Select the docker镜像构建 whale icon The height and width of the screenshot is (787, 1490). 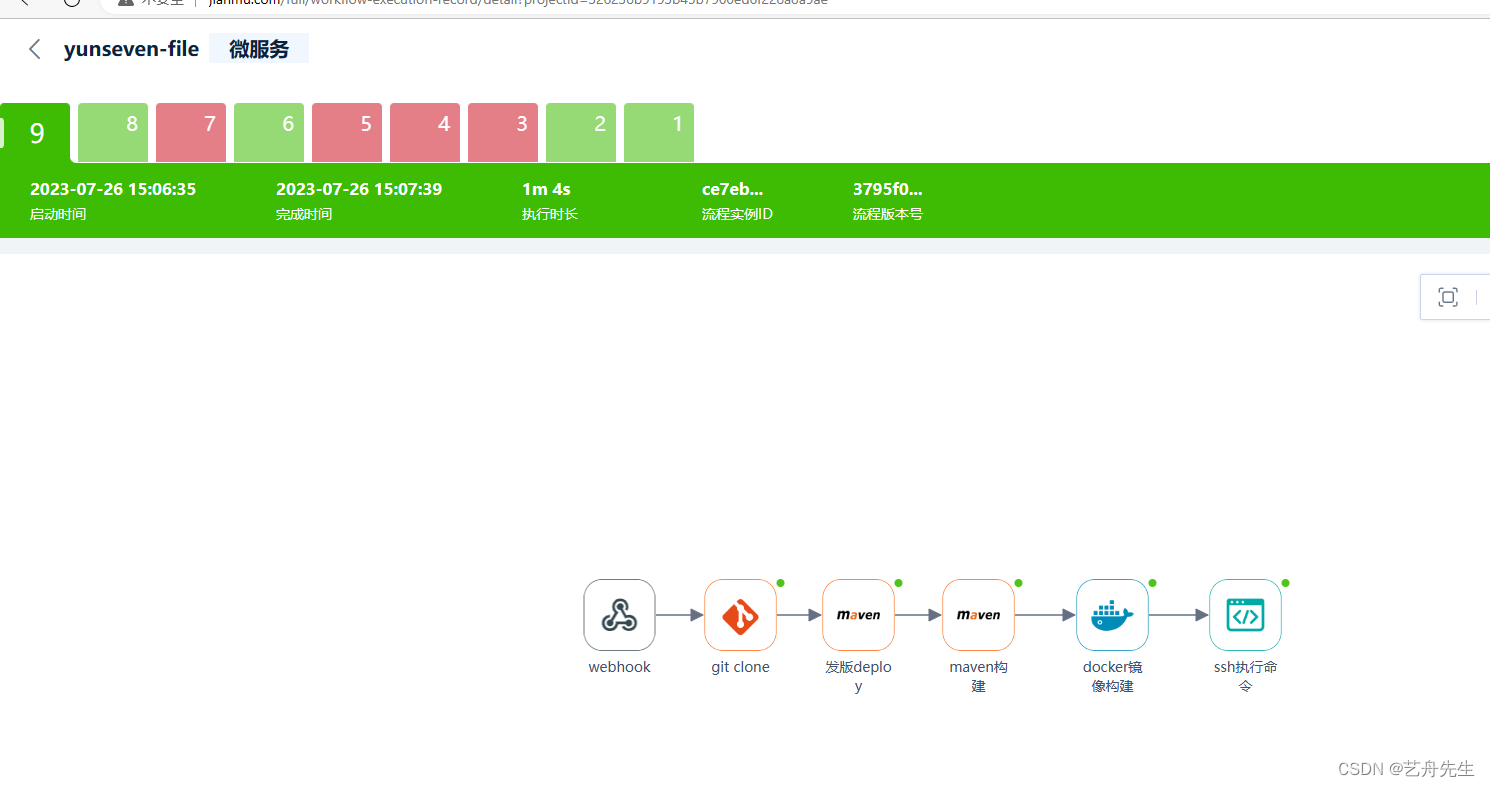pos(1112,615)
